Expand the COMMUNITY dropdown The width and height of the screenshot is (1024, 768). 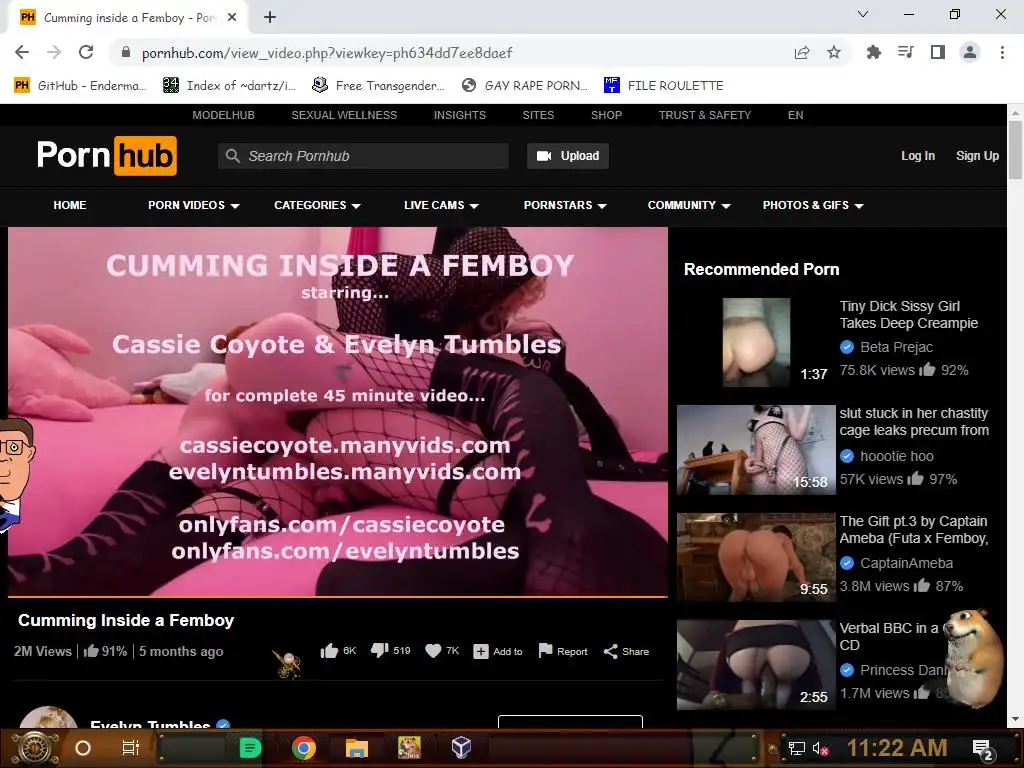(689, 205)
